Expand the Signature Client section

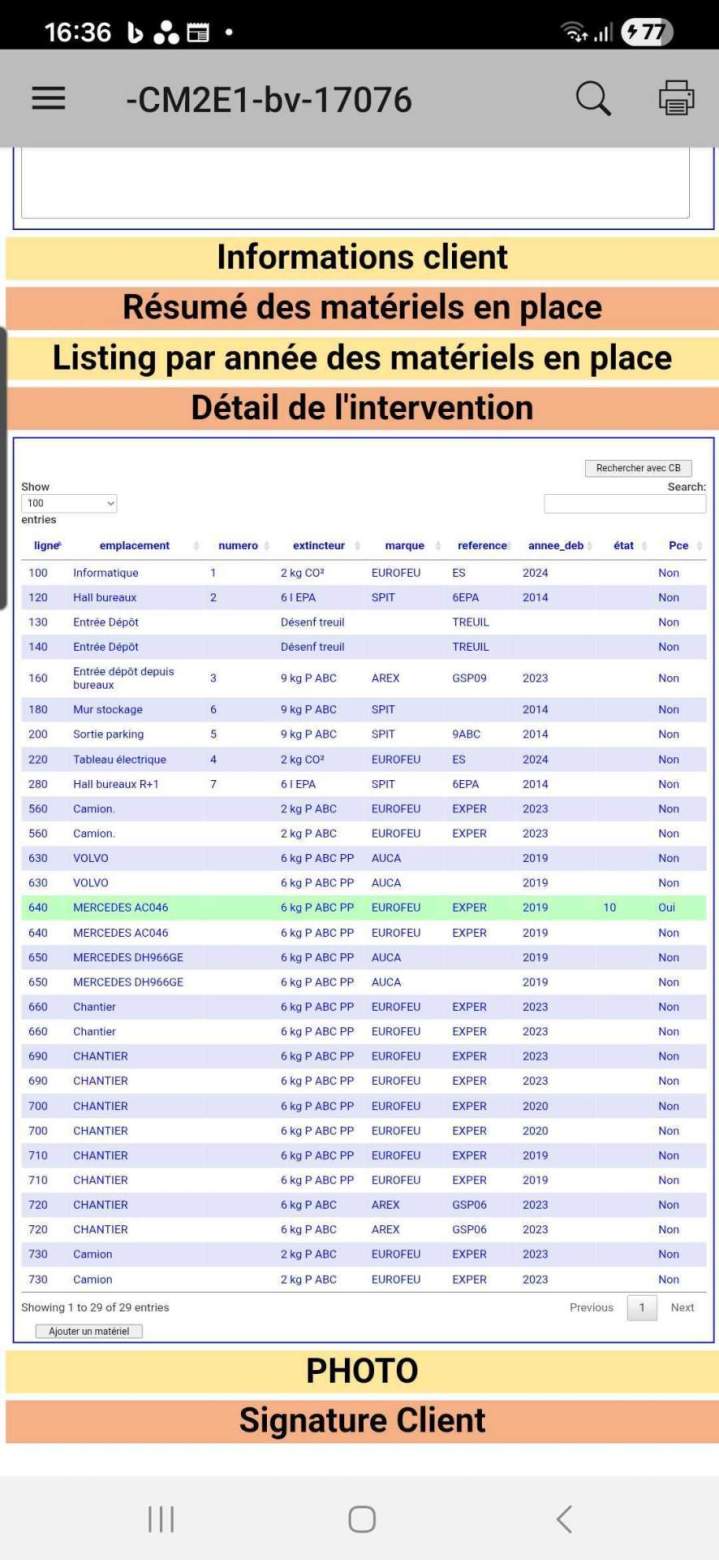[x=362, y=1421]
